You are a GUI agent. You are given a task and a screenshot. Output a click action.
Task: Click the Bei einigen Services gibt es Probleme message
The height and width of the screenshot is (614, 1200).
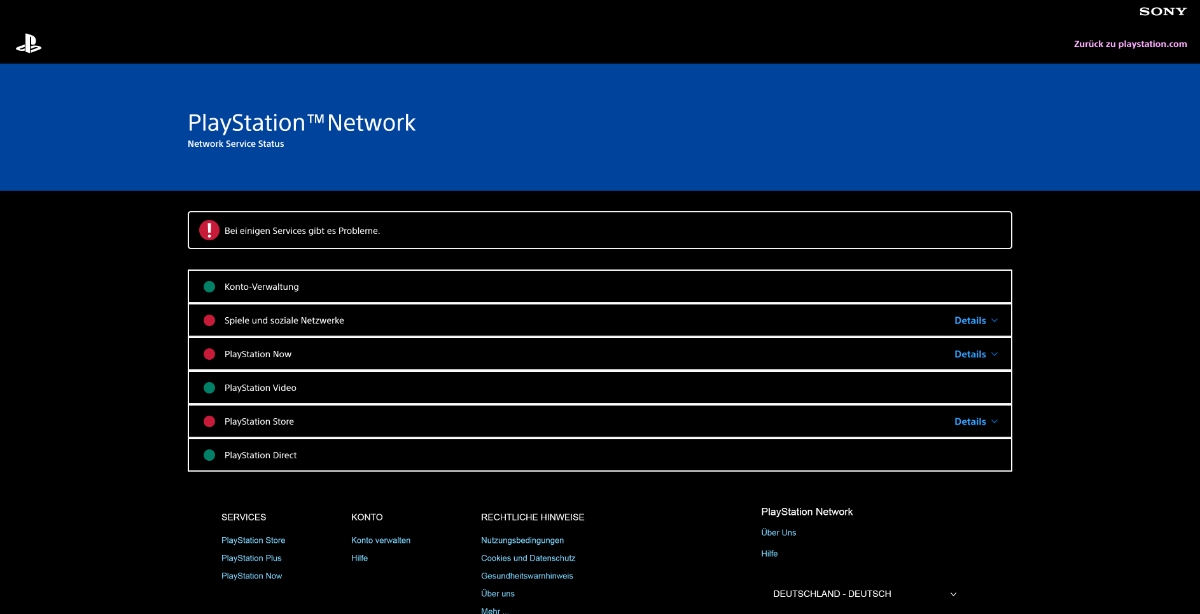[x=302, y=231]
